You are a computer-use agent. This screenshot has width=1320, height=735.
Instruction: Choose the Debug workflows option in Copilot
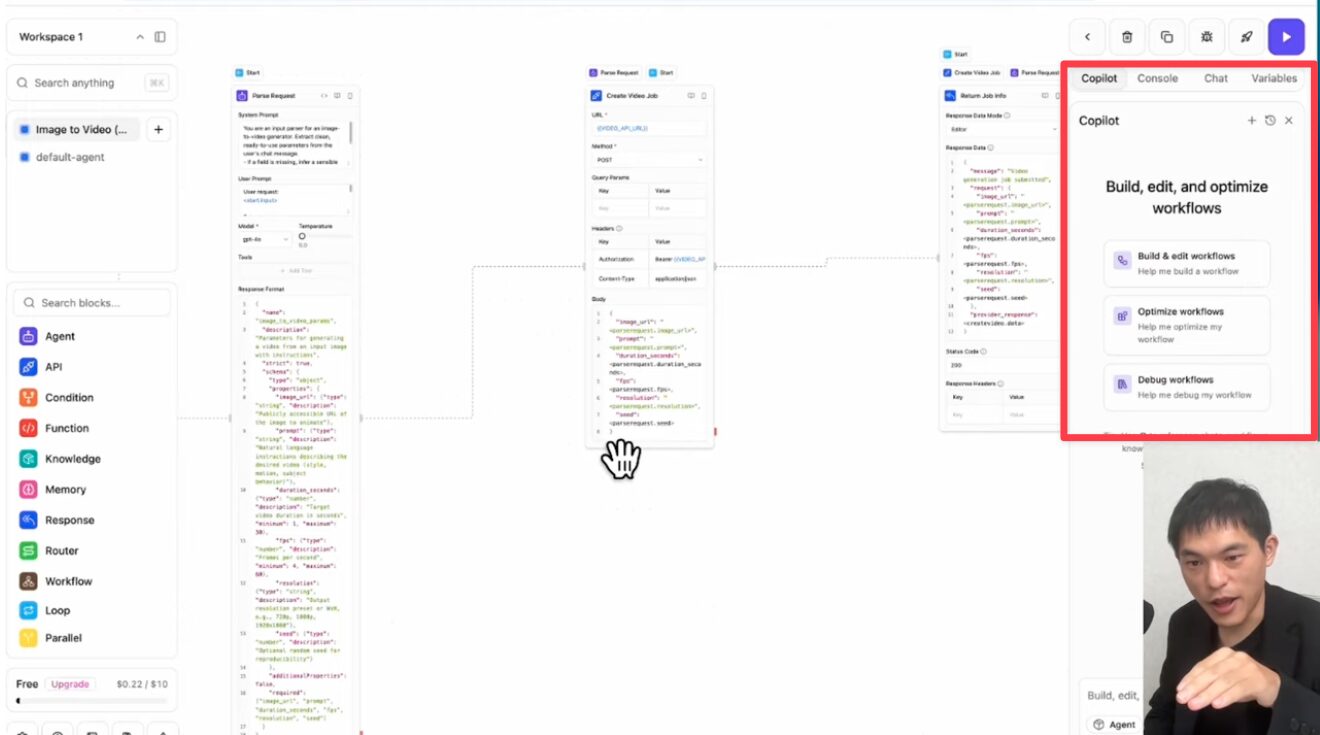coord(1187,387)
